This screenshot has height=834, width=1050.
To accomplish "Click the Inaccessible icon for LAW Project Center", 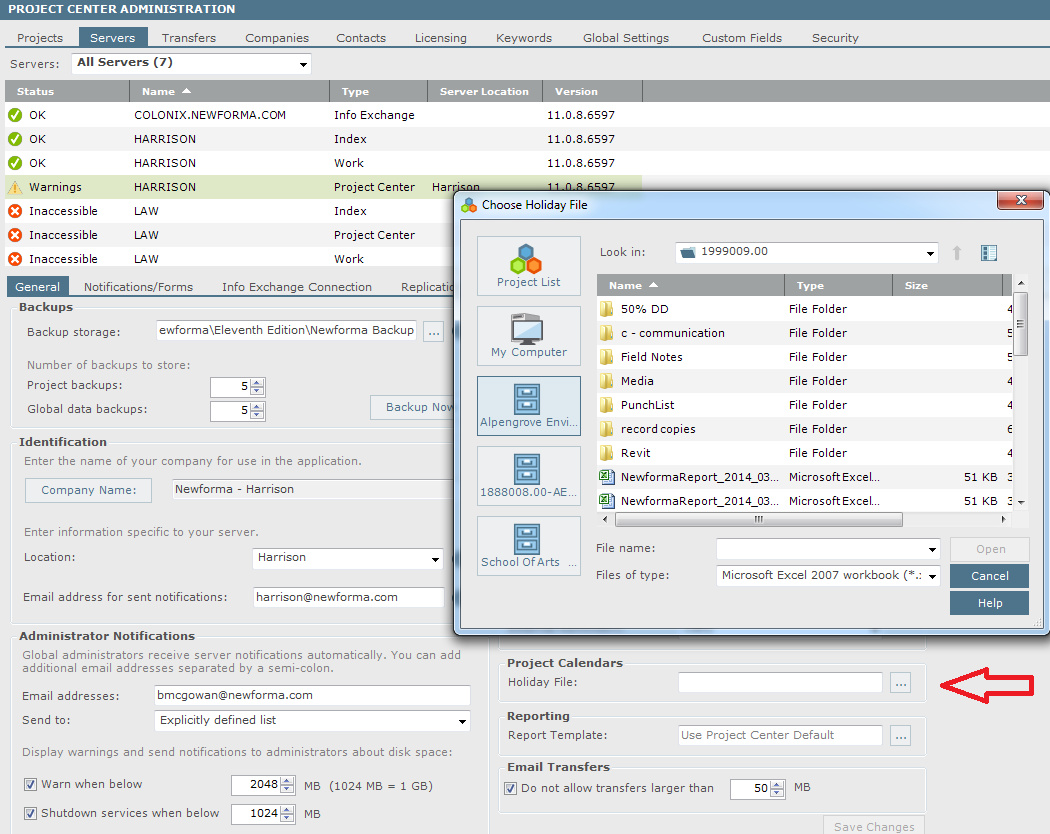I will coord(15,235).
